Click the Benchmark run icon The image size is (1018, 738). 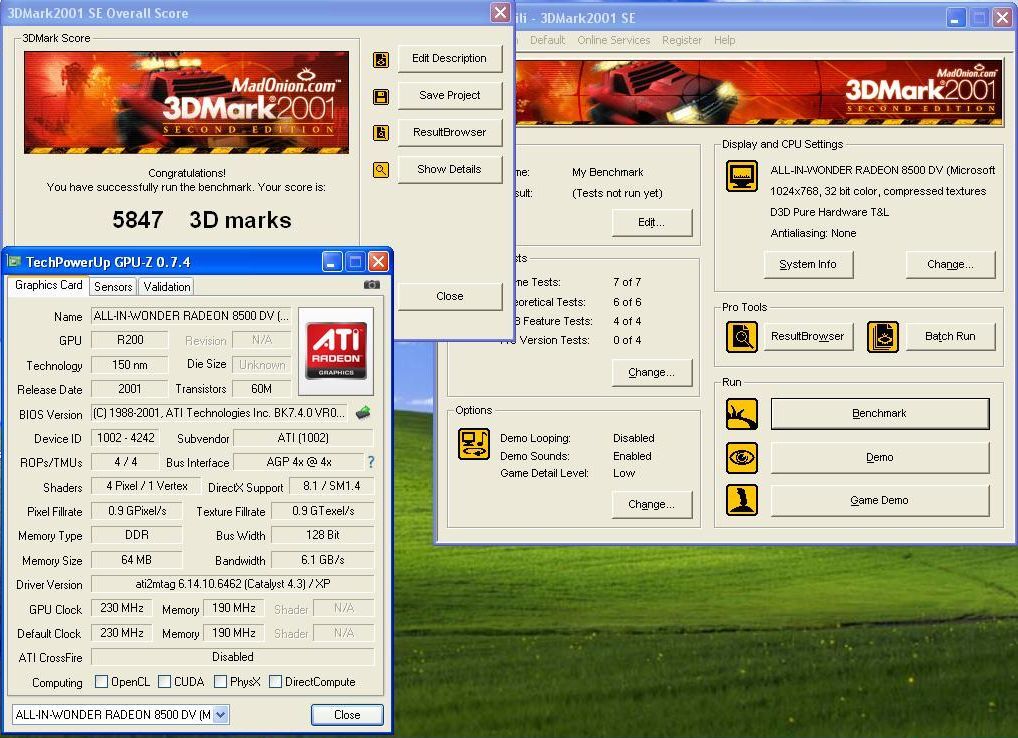741,413
